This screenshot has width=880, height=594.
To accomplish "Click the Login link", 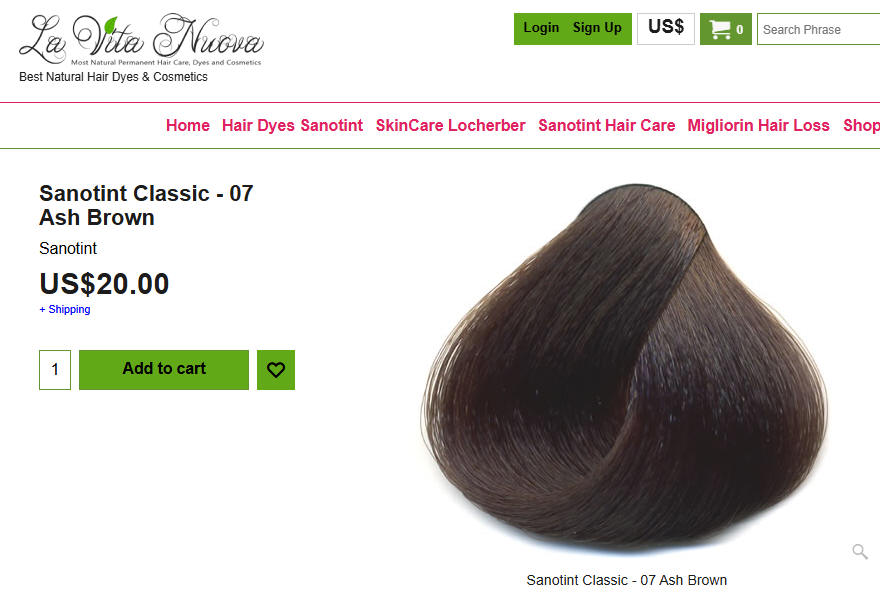I will click(541, 28).
